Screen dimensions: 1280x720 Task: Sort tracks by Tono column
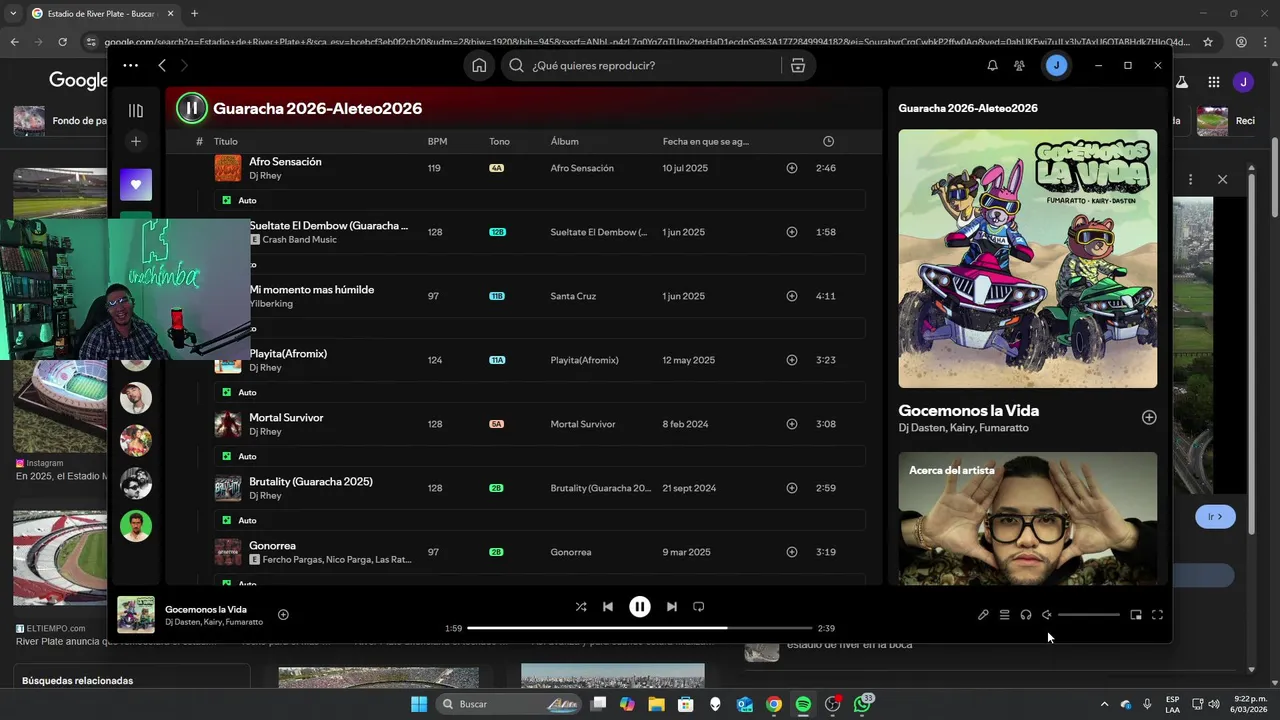(x=499, y=141)
